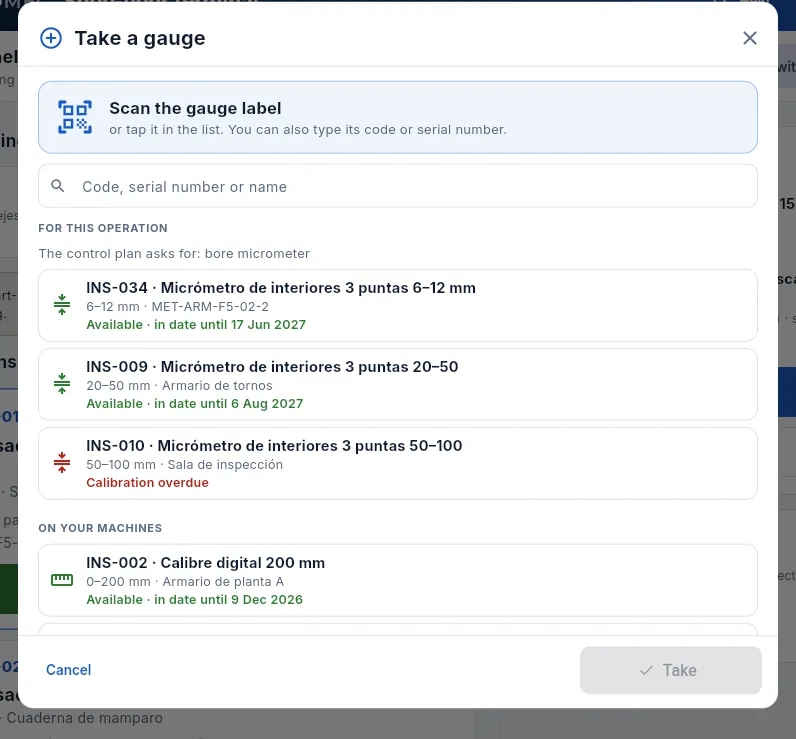The height and width of the screenshot is (739, 796).
Task: Click the bore micrometer icon for INS-034
Action: pyautogui.click(x=62, y=305)
